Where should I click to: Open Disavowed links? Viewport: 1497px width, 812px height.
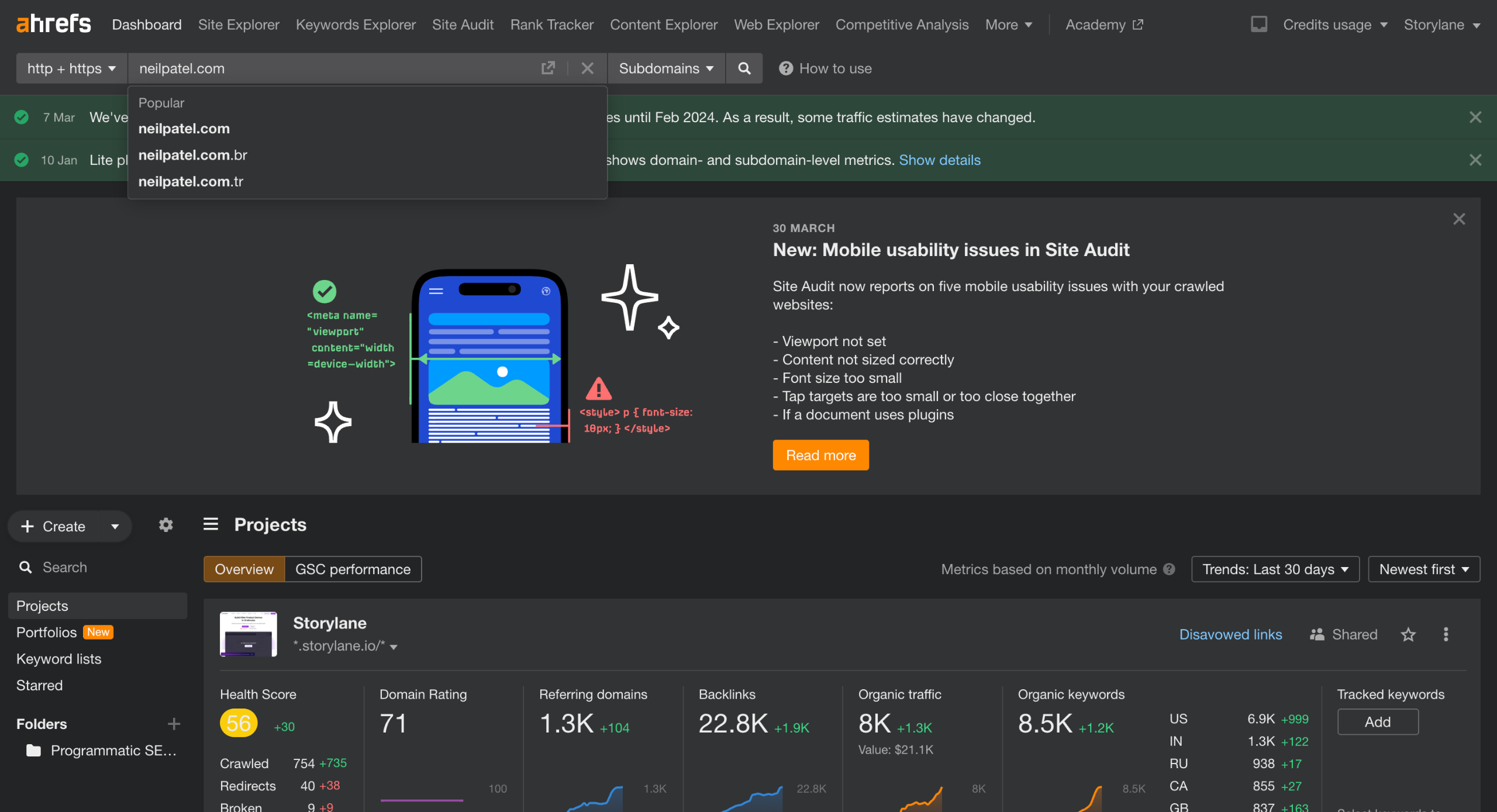(1230, 634)
